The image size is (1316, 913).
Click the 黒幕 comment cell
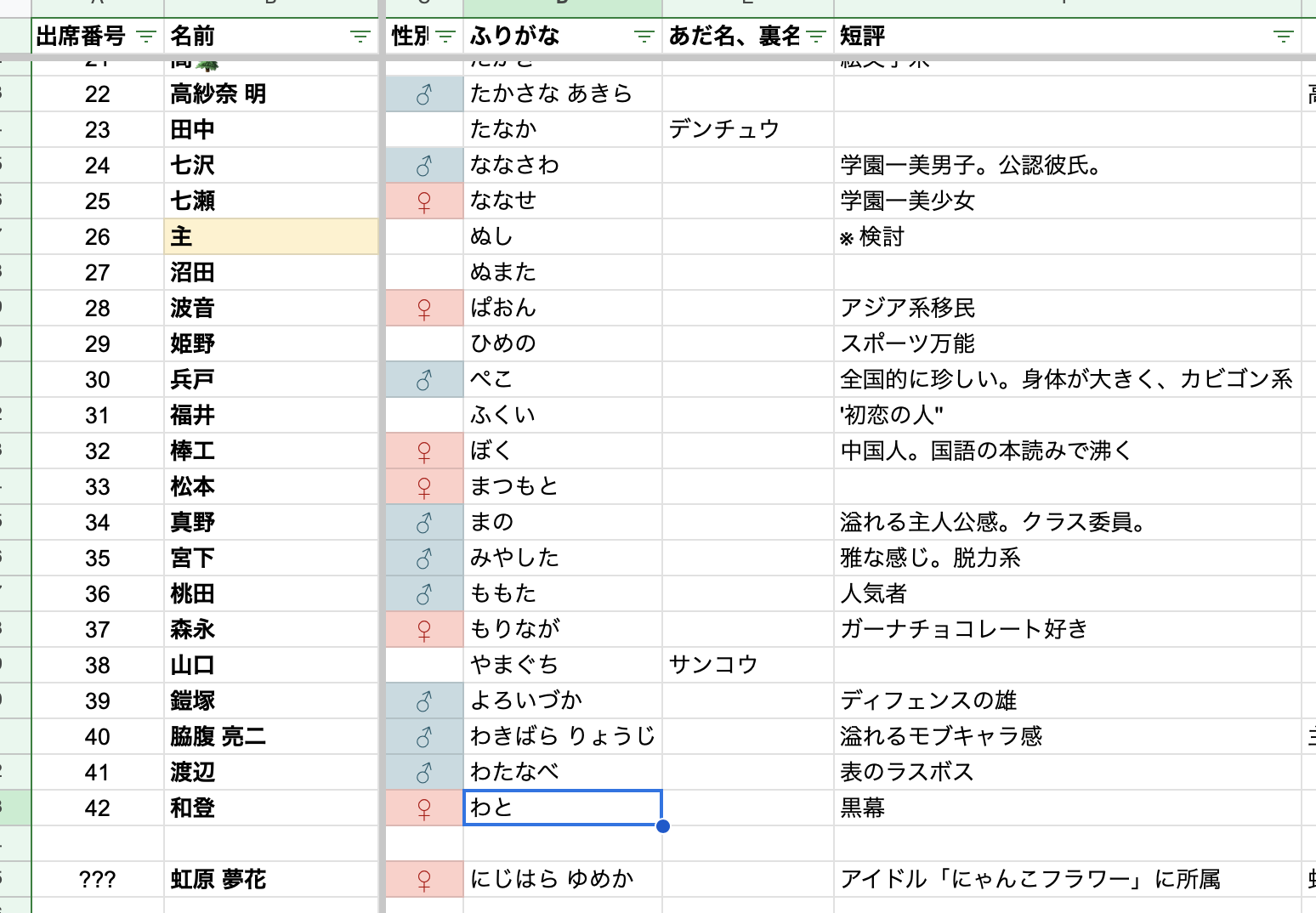tap(1066, 808)
